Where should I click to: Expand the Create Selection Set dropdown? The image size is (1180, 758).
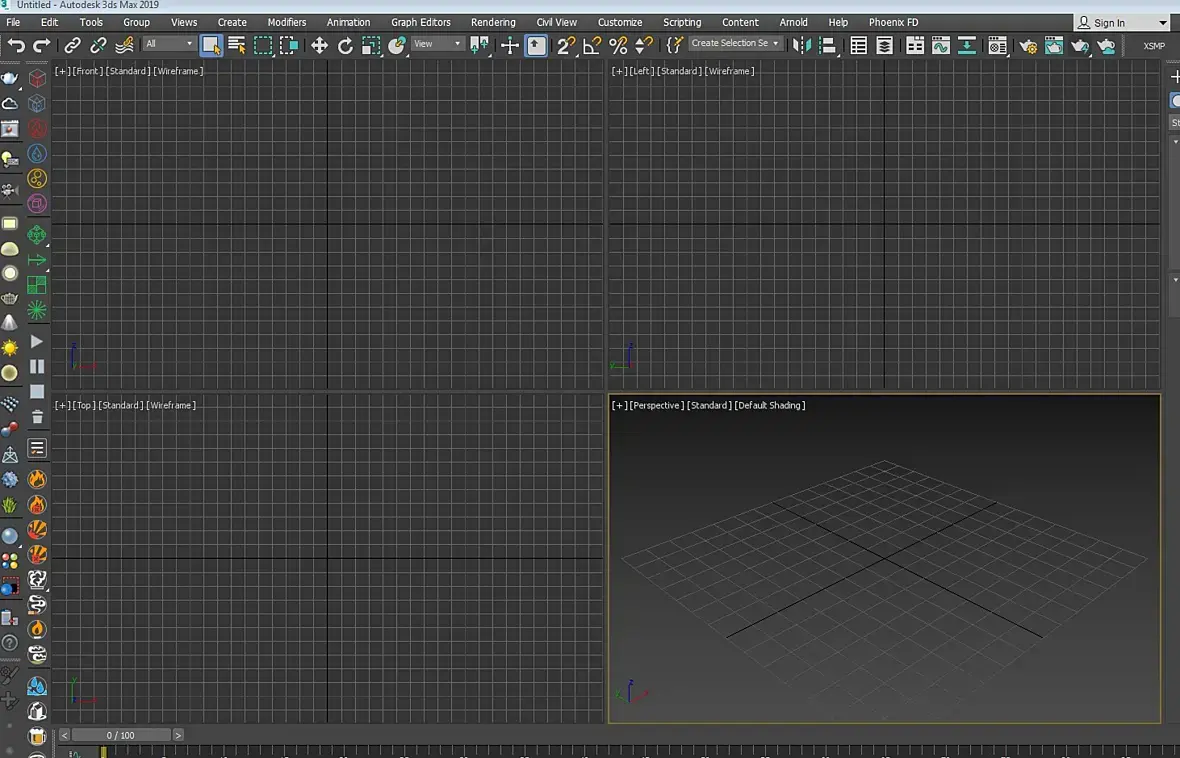735,44
